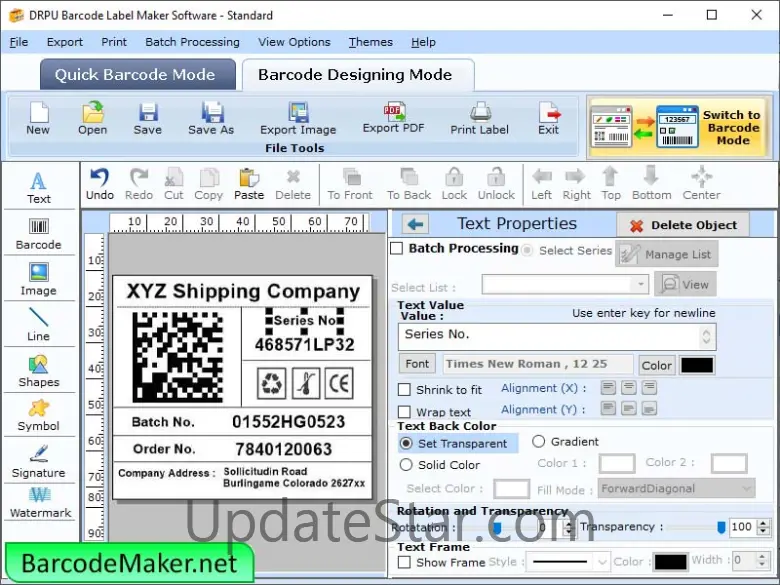Open the Export menu
Screen dimensions: 780x585
65,42
